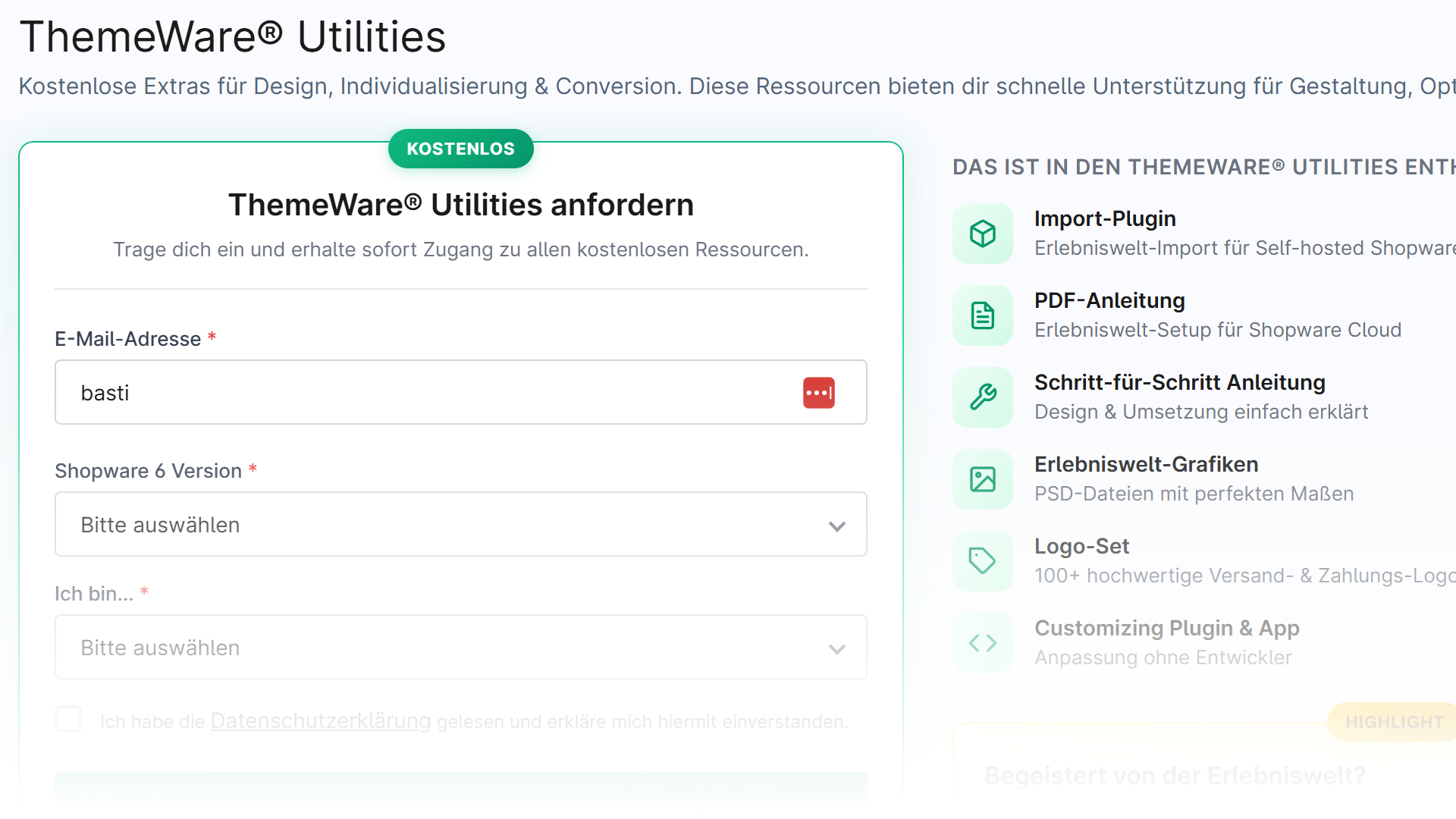Click the PDF-Anleitung title
The height and width of the screenshot is (819, 1456).
coord(1109,300)
